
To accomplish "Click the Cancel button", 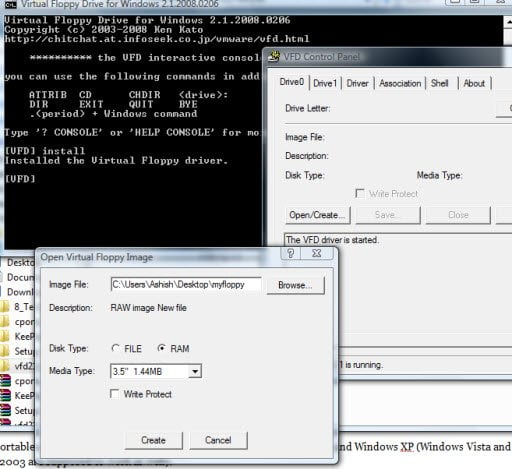I will coord(218,440).
